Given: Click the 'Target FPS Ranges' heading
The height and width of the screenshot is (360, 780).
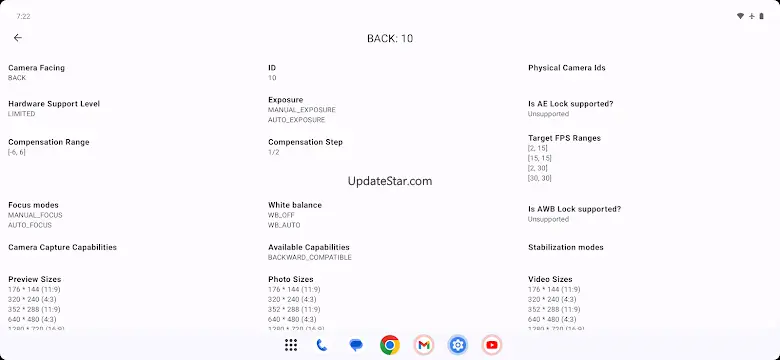Looking at the screenshot, I should (565, 138).
